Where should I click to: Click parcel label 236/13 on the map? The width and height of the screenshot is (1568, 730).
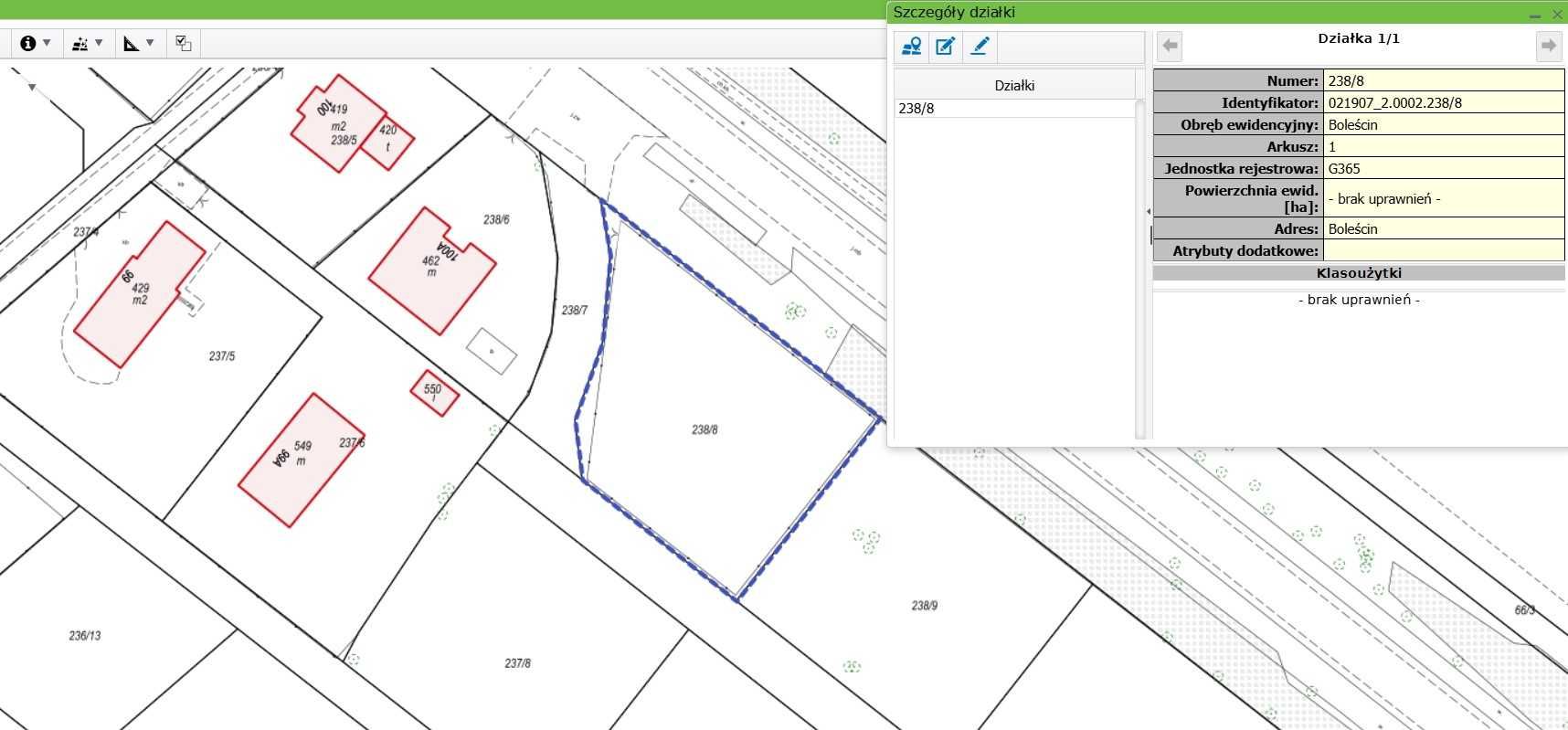click(85, 635)
